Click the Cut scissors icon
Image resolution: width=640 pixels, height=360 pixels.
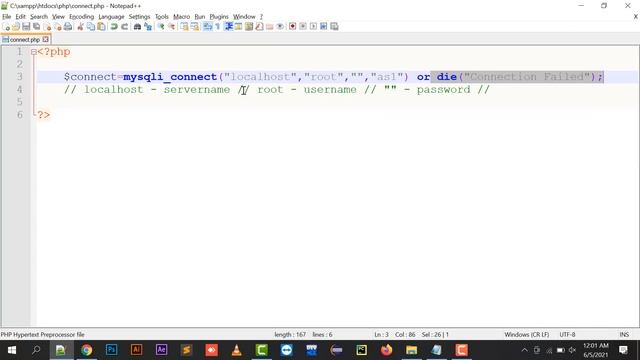point(80,27)
